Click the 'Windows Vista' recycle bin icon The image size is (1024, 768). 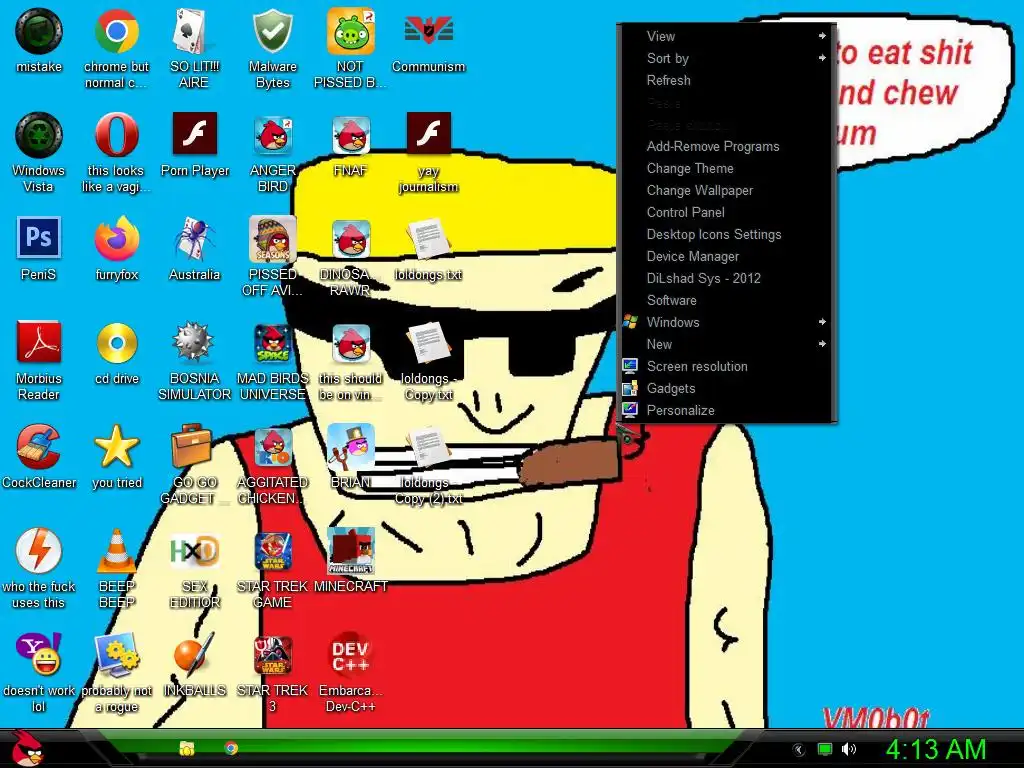pyautogui.click(x=39, y=135)
